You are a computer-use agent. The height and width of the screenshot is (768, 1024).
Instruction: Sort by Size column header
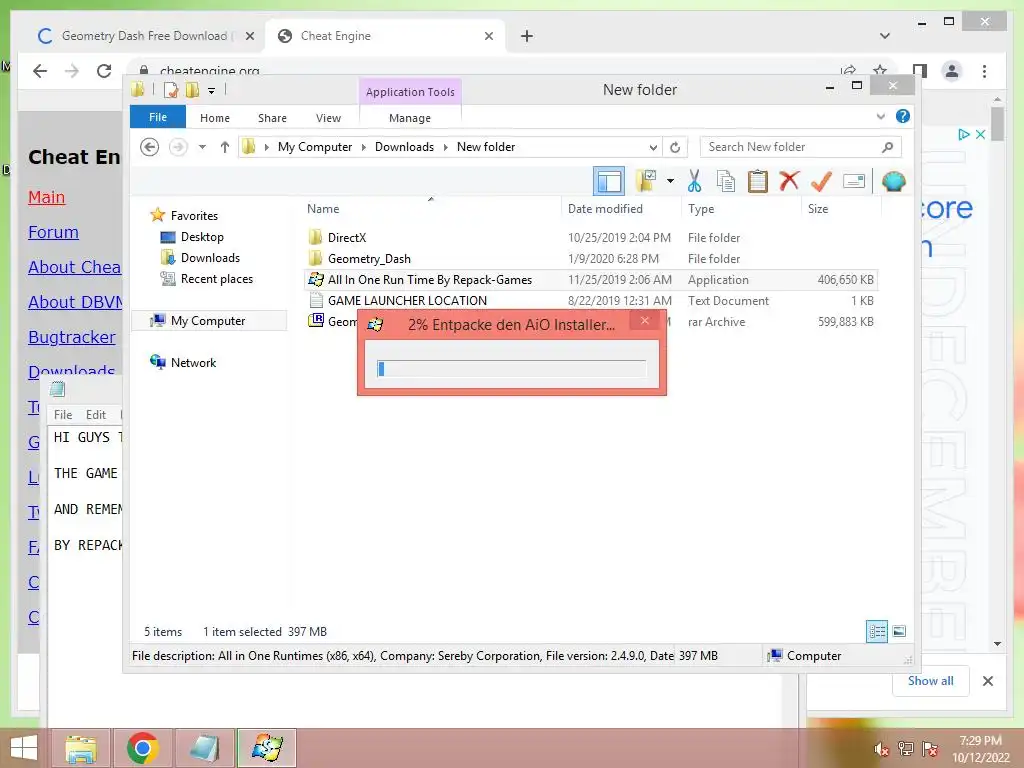coord(818,208)
